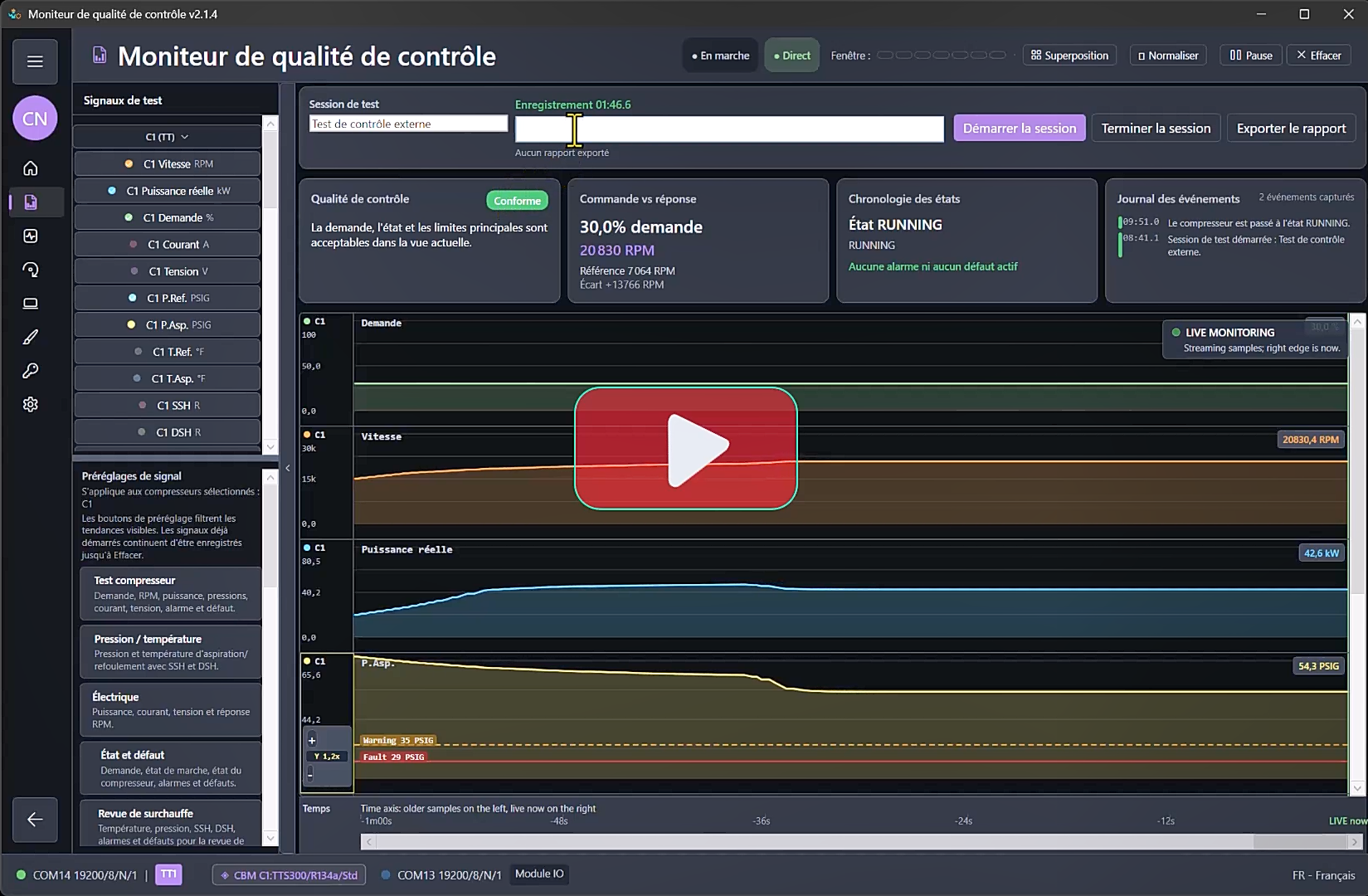This screenshot has height=896, width=1368.
Task: Click the session name input field
Action: pos(408,124)
